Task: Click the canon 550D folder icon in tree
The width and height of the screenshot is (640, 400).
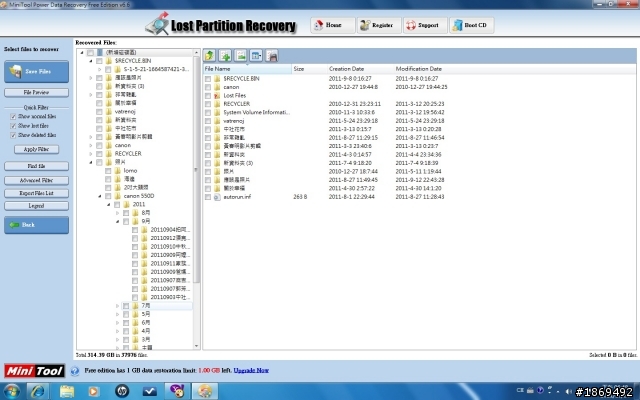Action: [118, 196]
